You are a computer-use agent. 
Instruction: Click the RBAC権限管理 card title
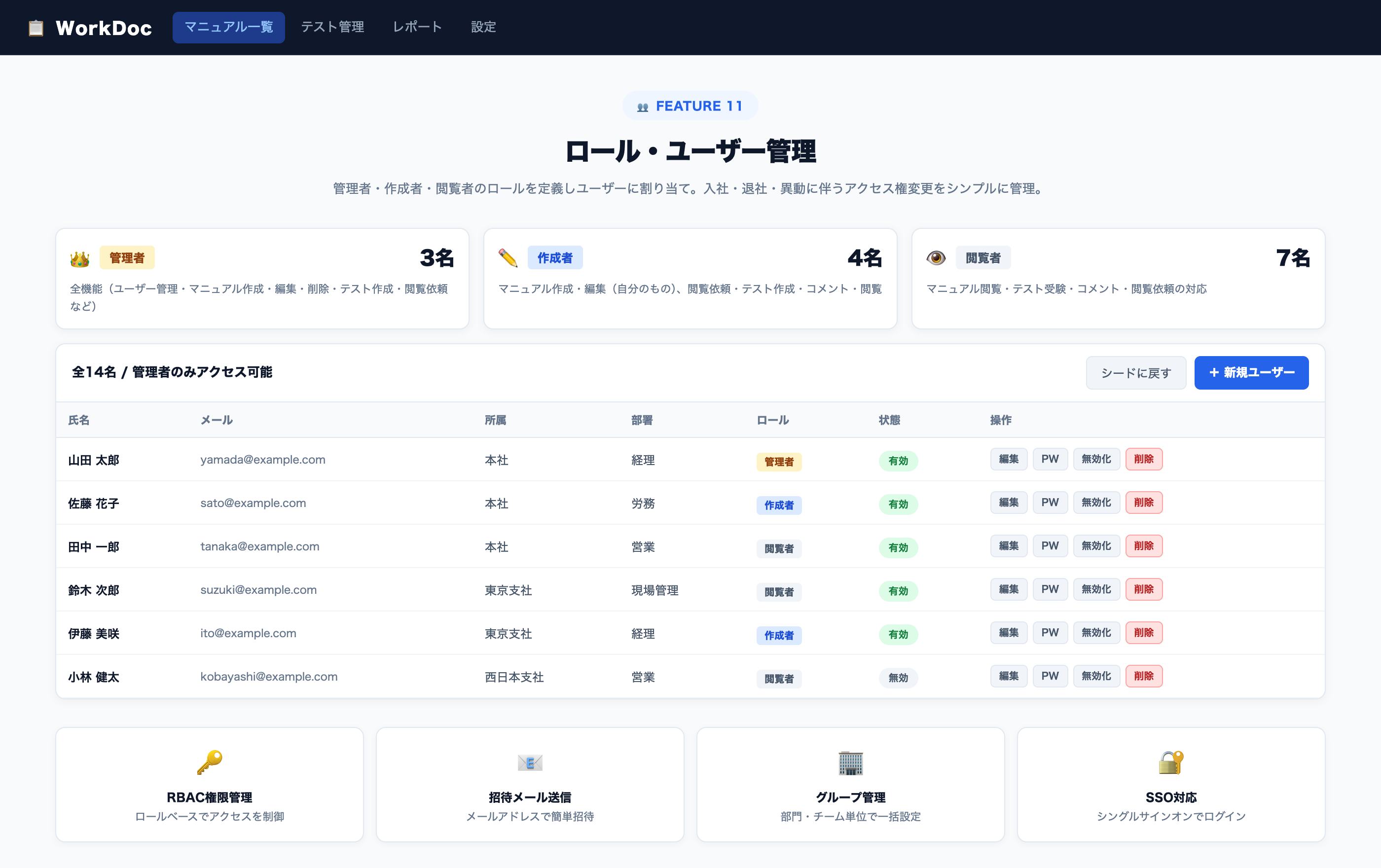(209, 797)
